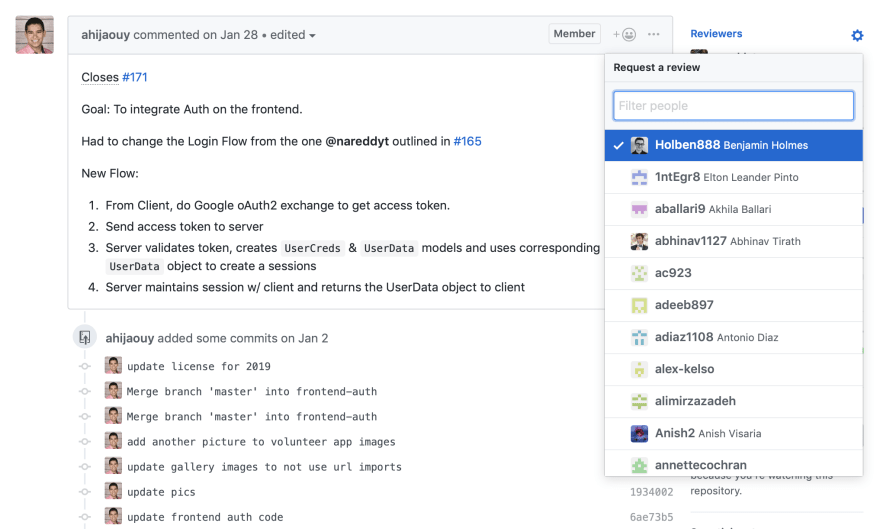The height and width of the screenshot is (529, 880).
Task: Click avatar beside 'update license for 2019'
Action: (x=113, y=365)
